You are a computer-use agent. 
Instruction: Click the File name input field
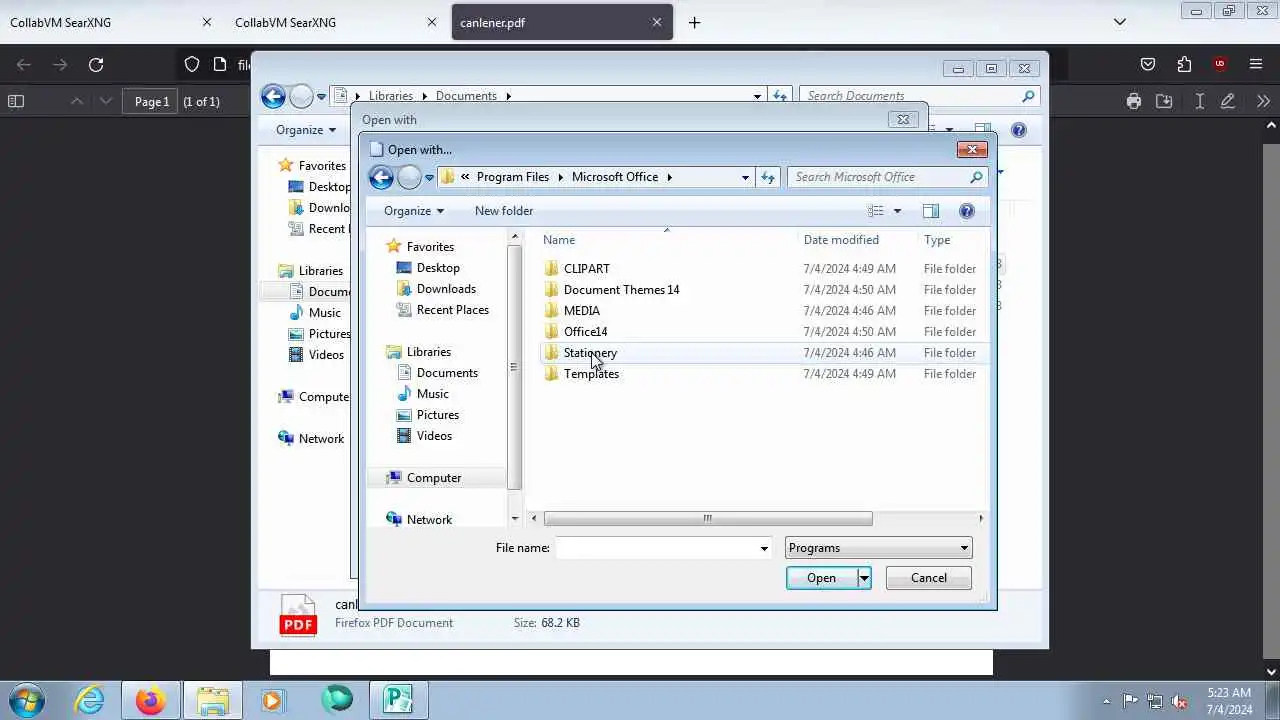tap(657, 548)
